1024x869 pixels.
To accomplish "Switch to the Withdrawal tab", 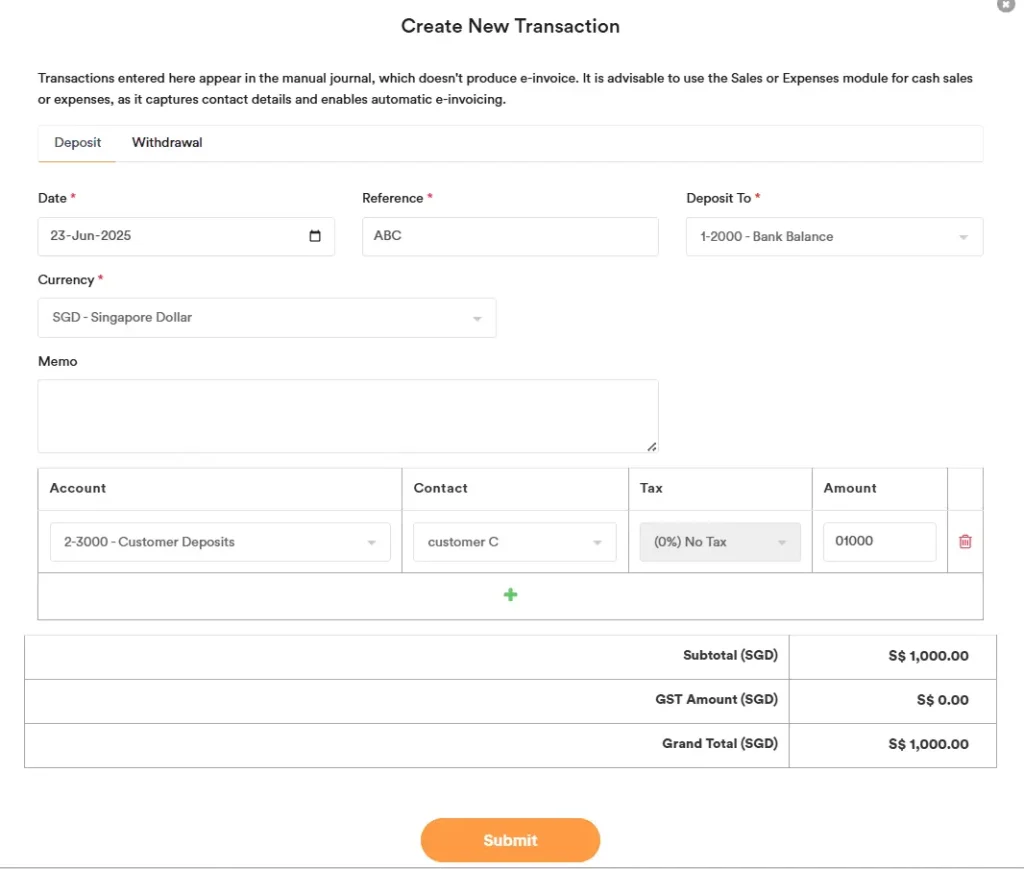I will tap(167, 143).
